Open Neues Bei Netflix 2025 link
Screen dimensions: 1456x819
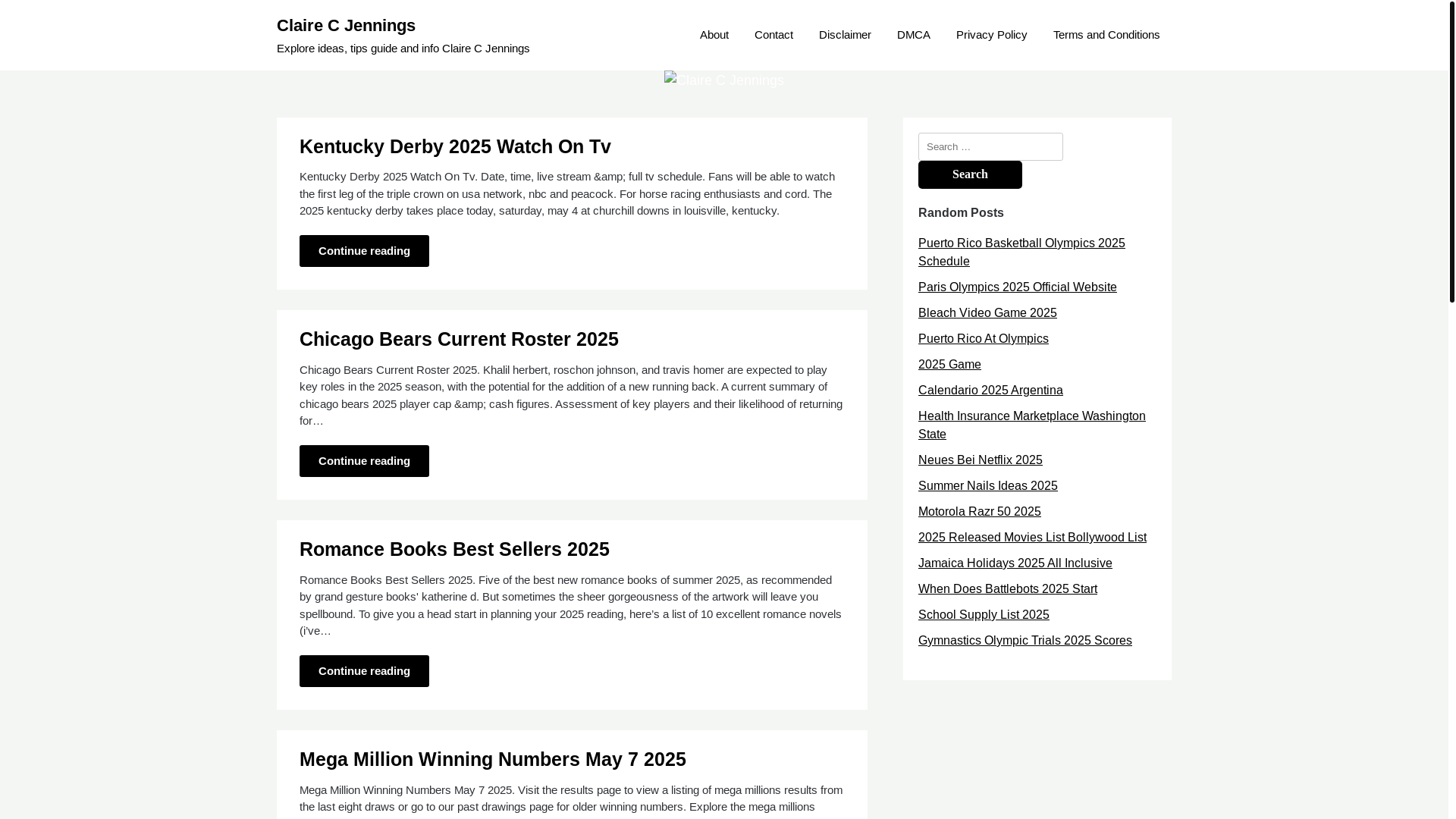(x=980, y=460)
